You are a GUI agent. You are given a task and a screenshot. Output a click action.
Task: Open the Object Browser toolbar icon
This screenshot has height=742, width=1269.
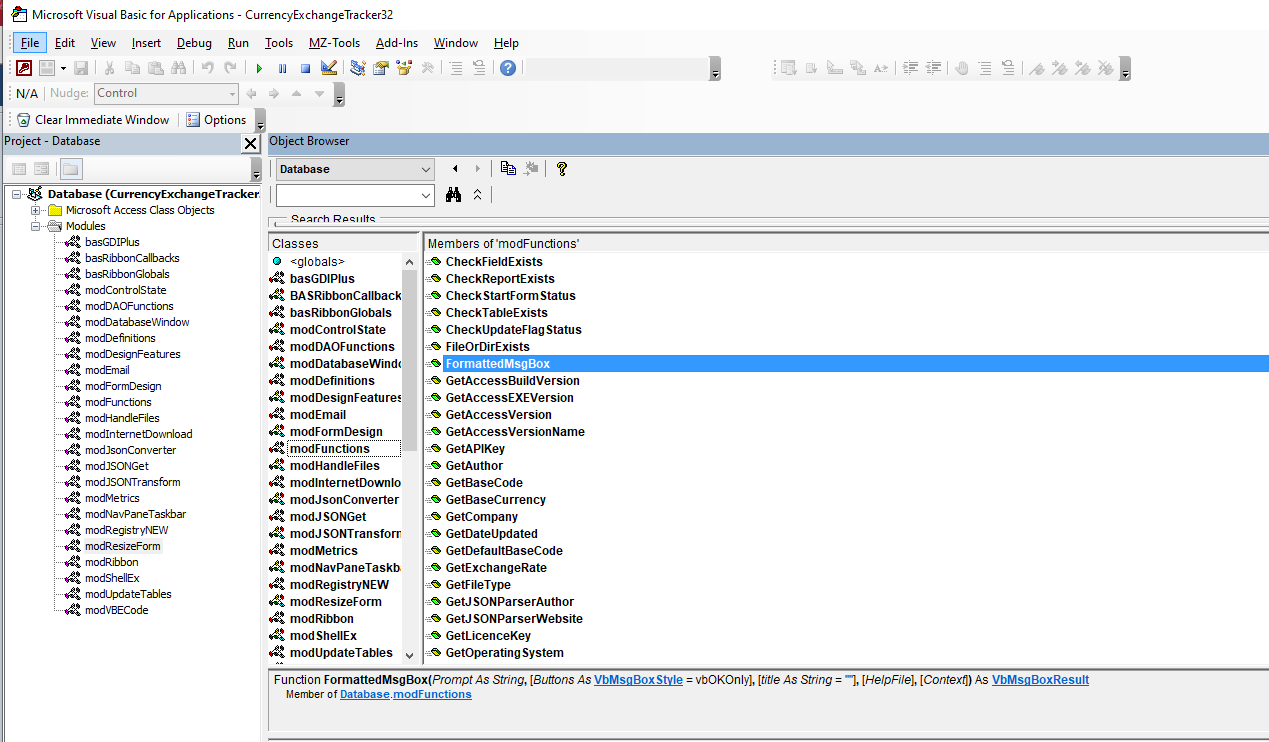tap(404, 68)
